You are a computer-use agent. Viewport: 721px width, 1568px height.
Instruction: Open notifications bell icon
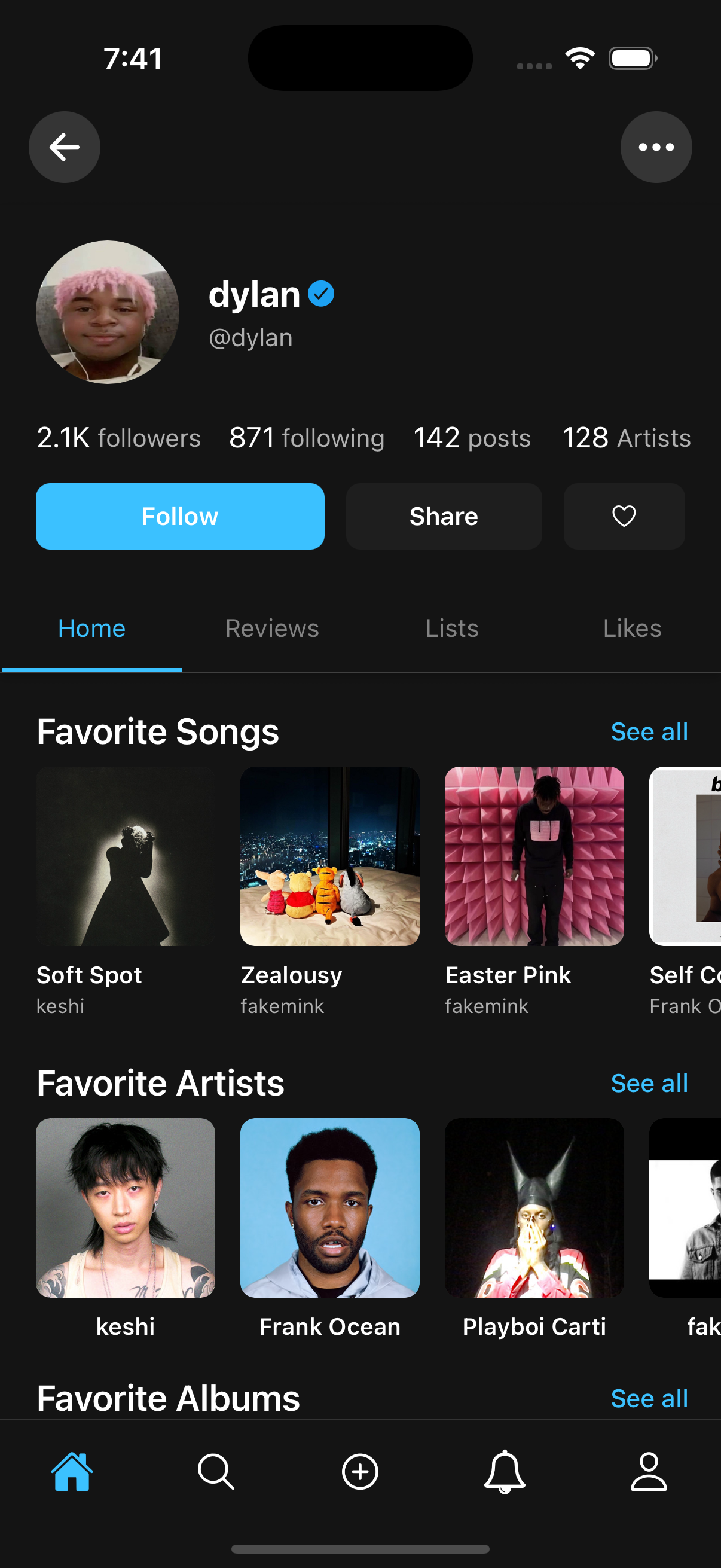point(505,1471)
